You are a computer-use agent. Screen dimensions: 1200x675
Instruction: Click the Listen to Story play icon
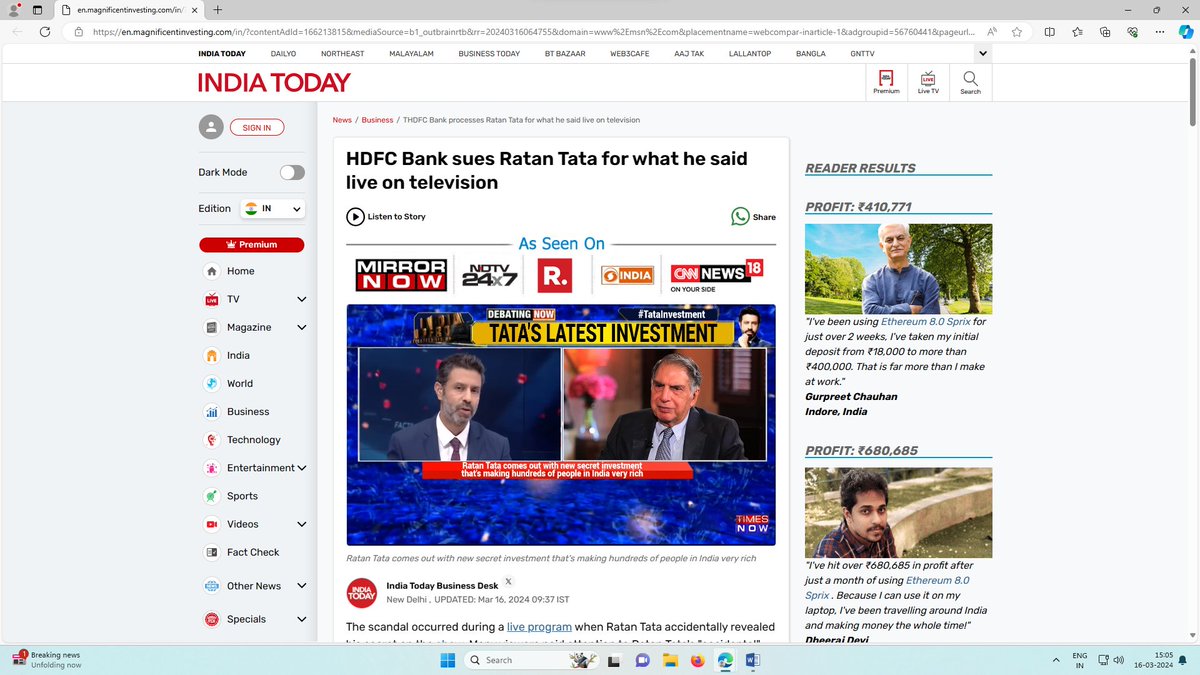coord(355,216)
